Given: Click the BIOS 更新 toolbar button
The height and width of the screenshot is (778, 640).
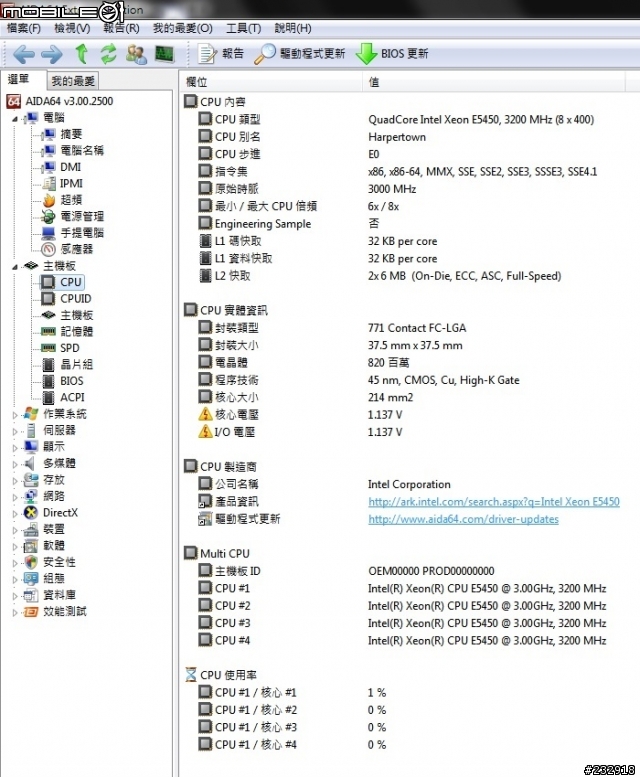Looking at the screenshot, I should (392, 54).
